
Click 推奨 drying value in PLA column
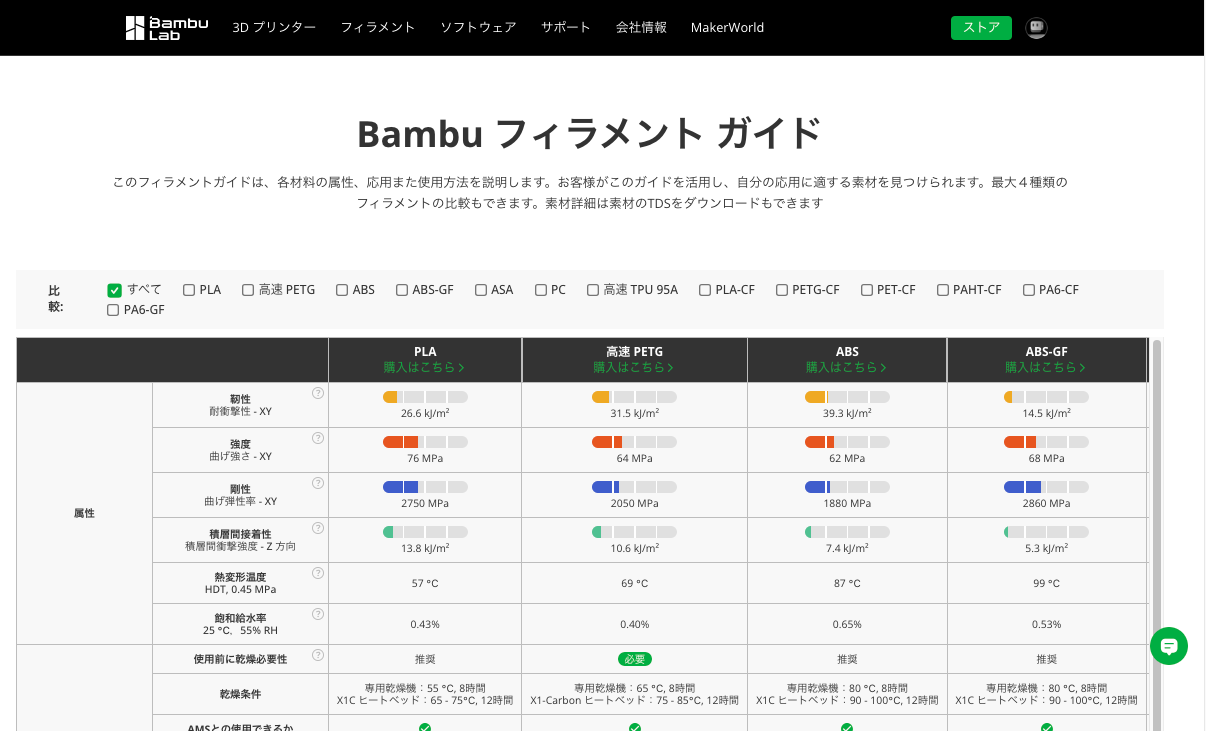click(x=425, y=659)
